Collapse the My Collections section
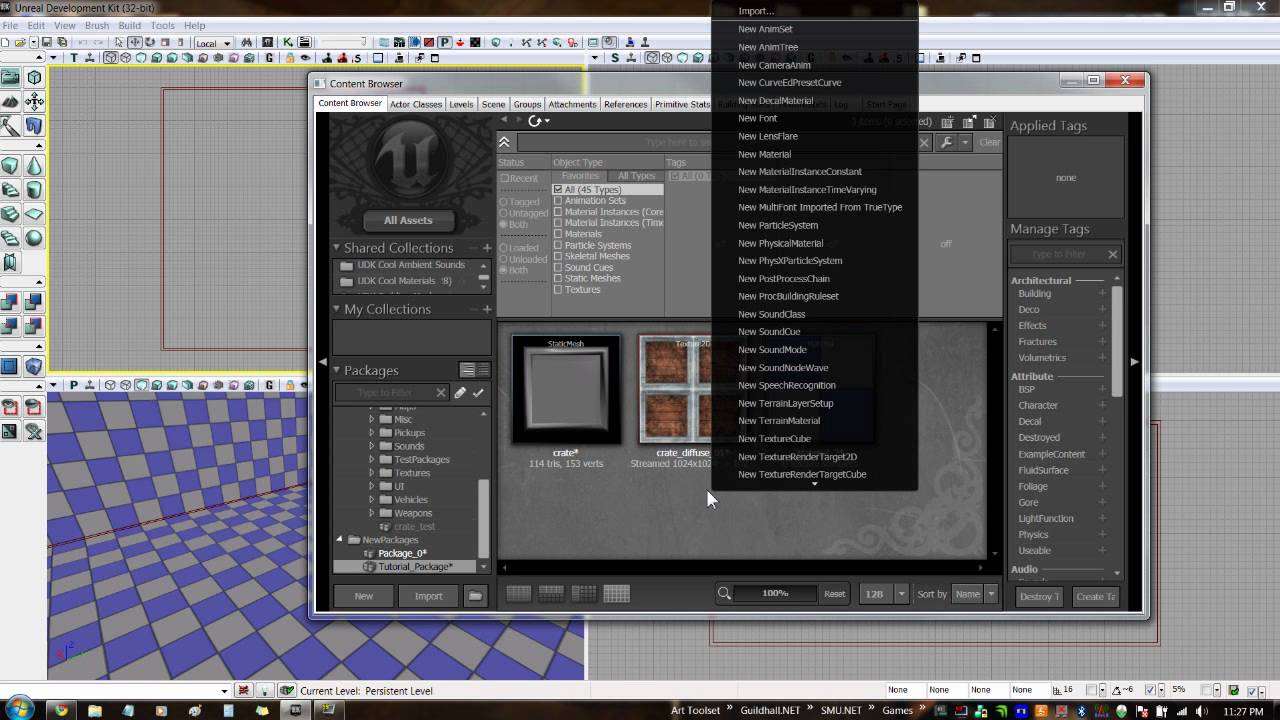1280x720 pixels. click(x=337, y=309)
